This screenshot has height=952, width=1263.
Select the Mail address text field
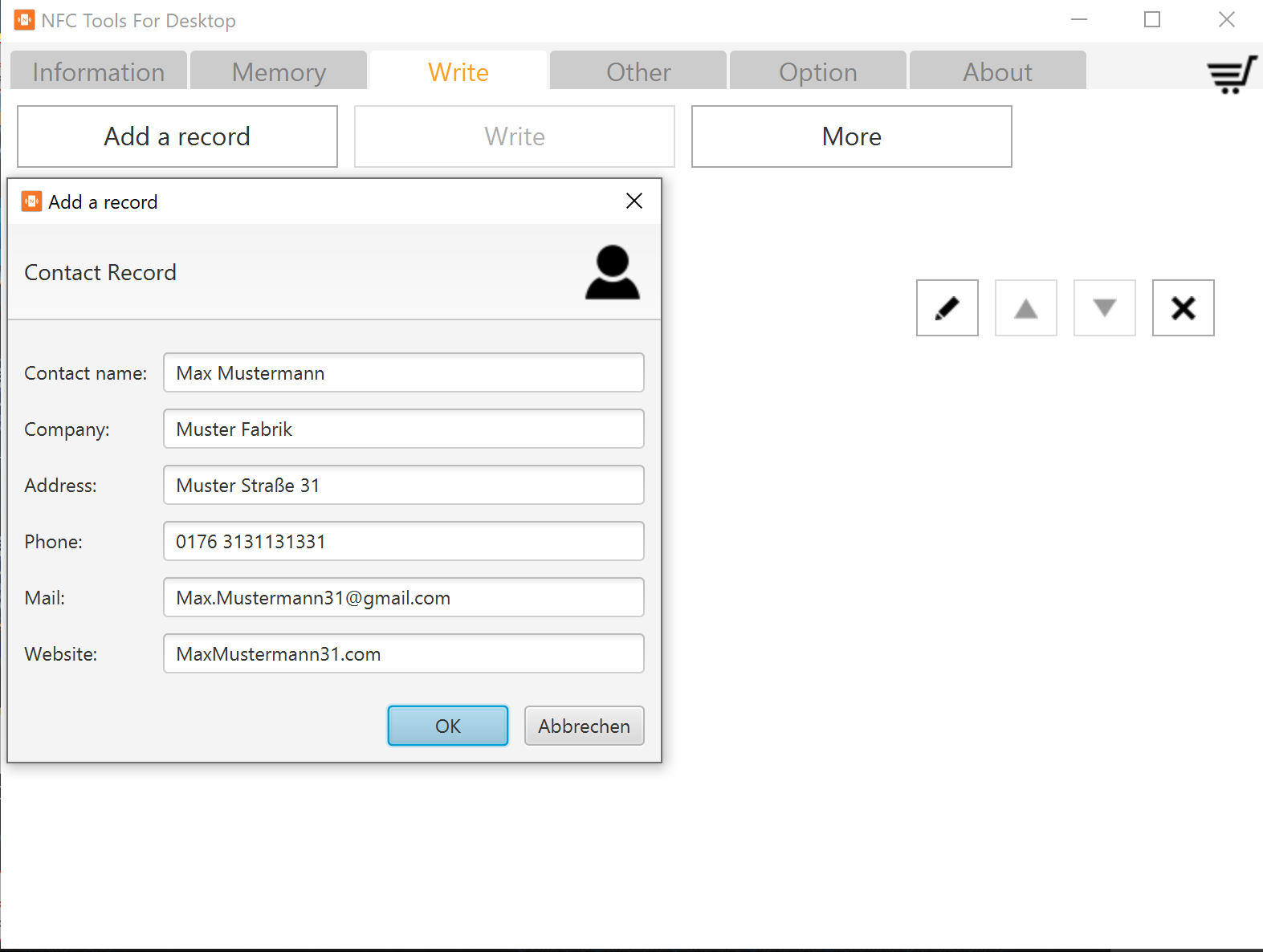pyautogui.click(x=403, y=598)
